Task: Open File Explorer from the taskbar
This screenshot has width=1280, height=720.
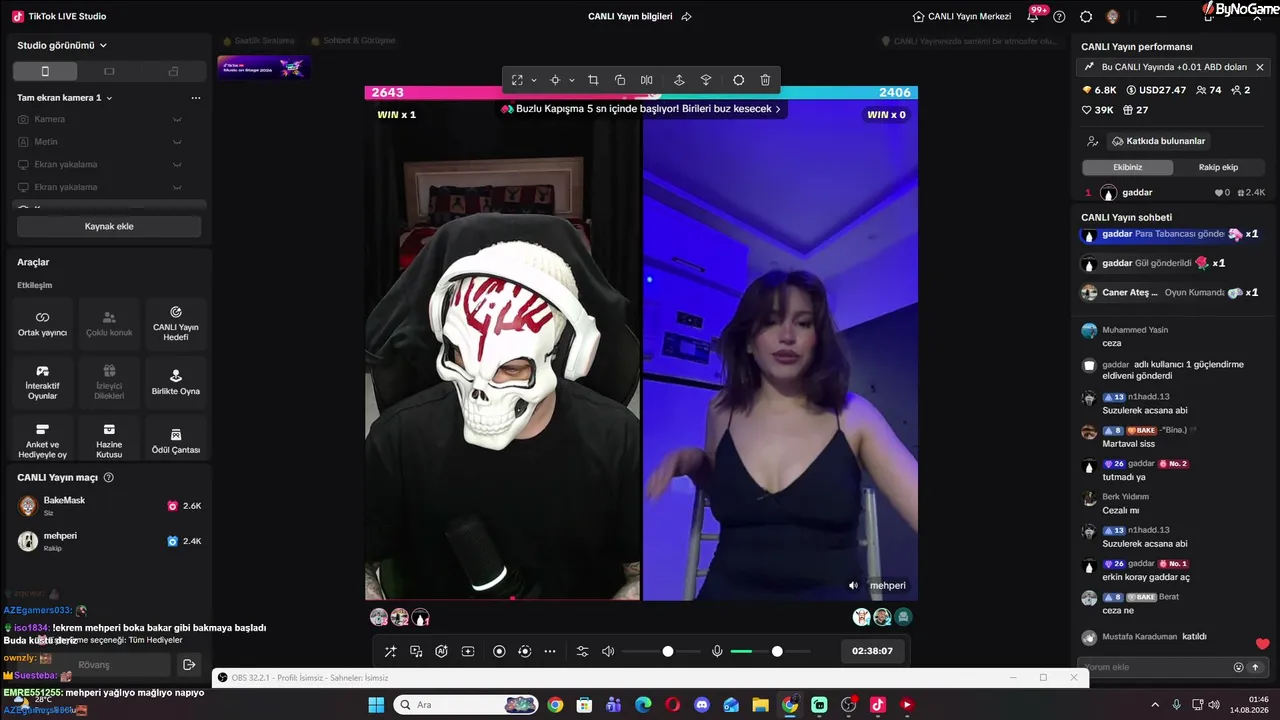Action: coord(760,705)
